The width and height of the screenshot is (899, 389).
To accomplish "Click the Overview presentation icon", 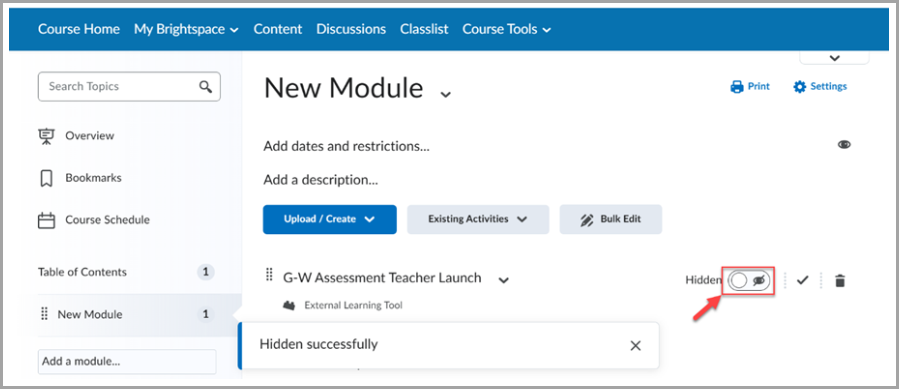I will point(45,137).
